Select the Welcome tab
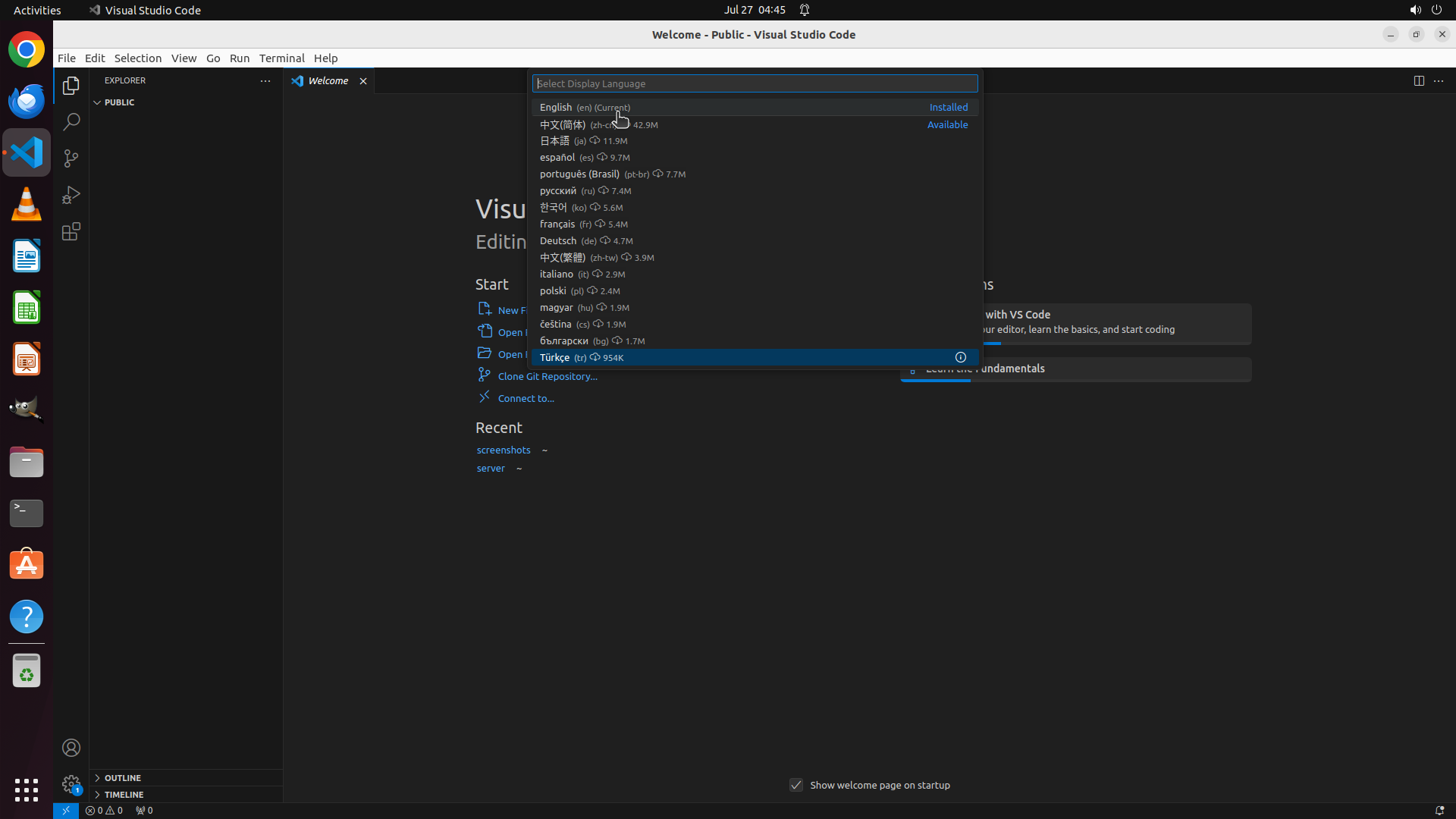The height and width of the screenshot is (819, 1456). tap(328, 81)
